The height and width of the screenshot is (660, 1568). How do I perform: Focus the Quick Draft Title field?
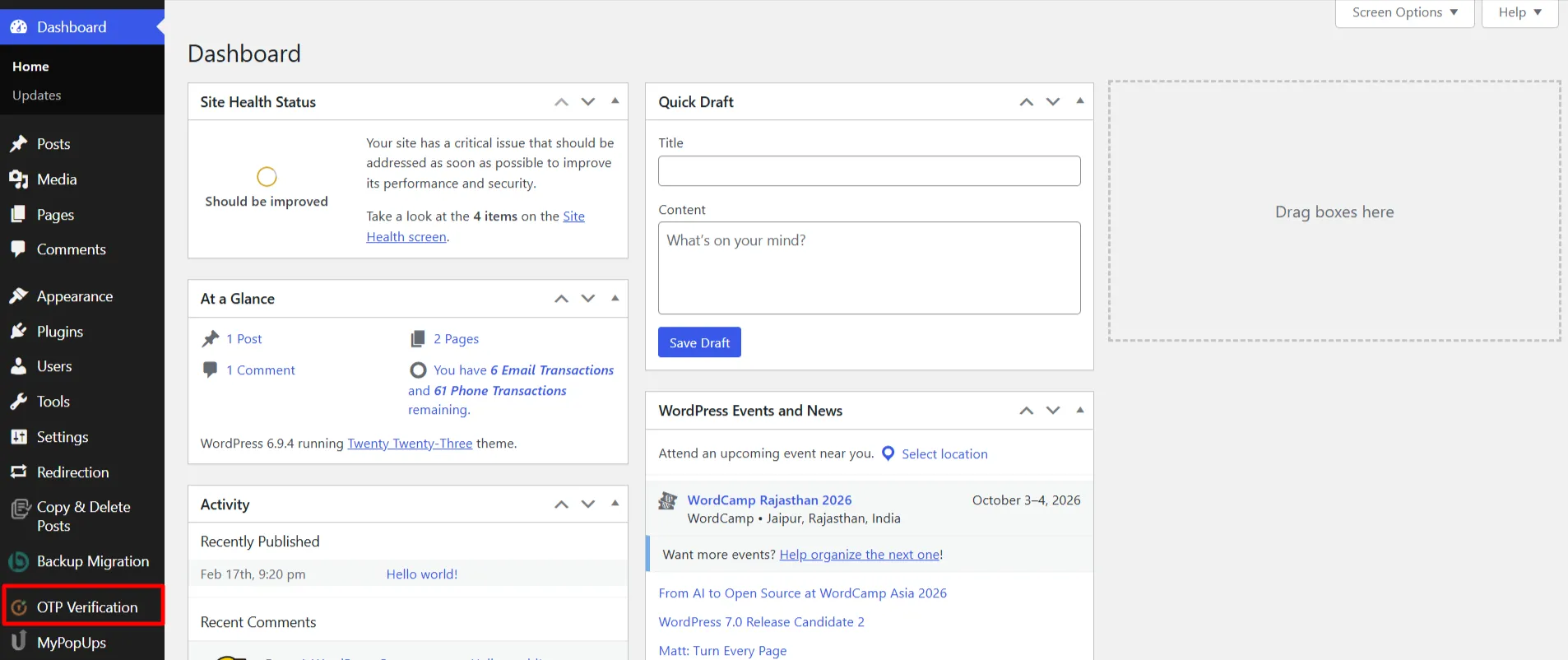click(x=869, y=171)
